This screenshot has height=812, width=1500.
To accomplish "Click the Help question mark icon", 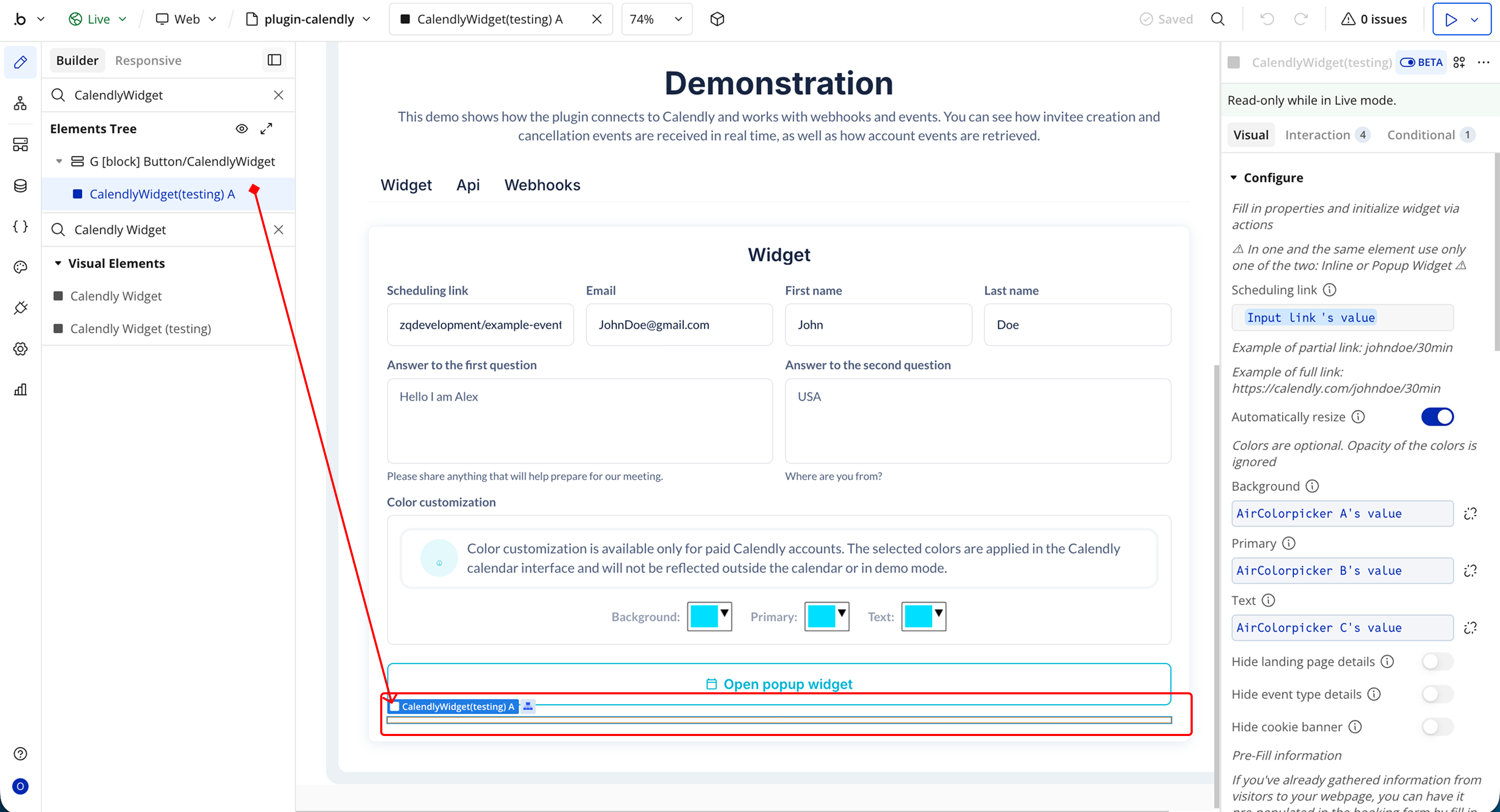I will coord(20,754).
